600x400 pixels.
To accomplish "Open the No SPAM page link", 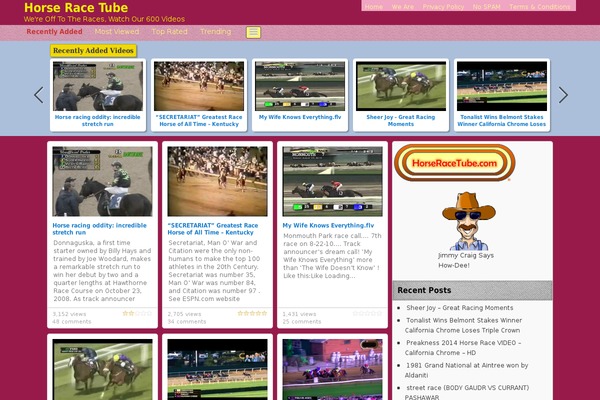I will pos(486,7).
